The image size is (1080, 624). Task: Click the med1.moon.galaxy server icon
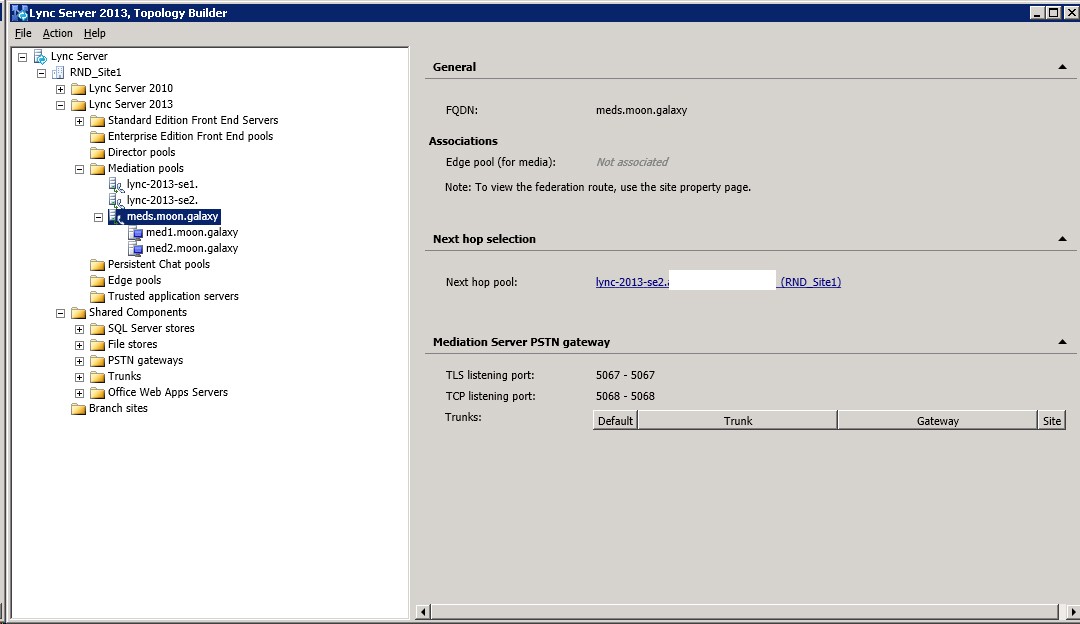135,233
